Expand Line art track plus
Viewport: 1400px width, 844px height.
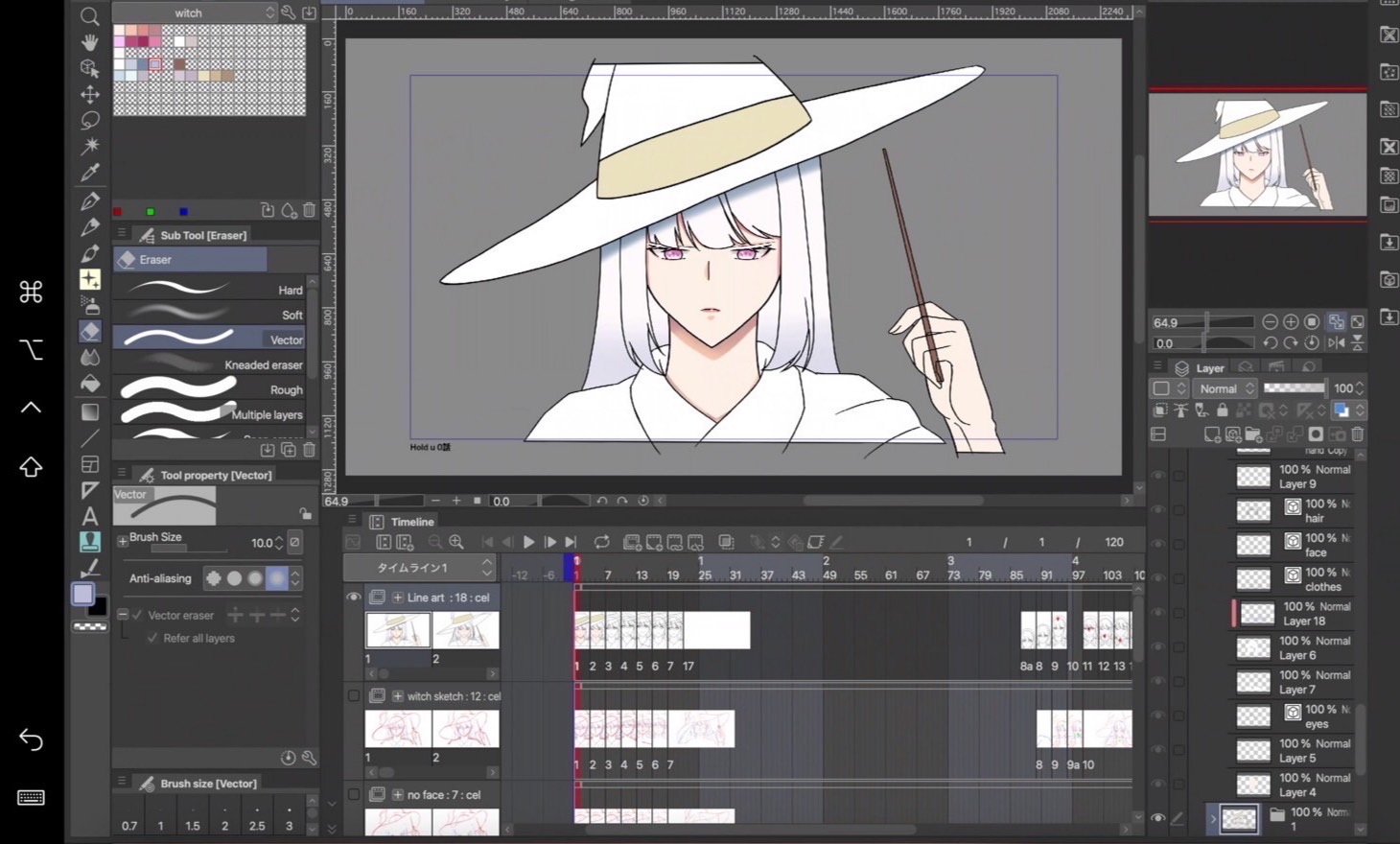pos(397,597)
